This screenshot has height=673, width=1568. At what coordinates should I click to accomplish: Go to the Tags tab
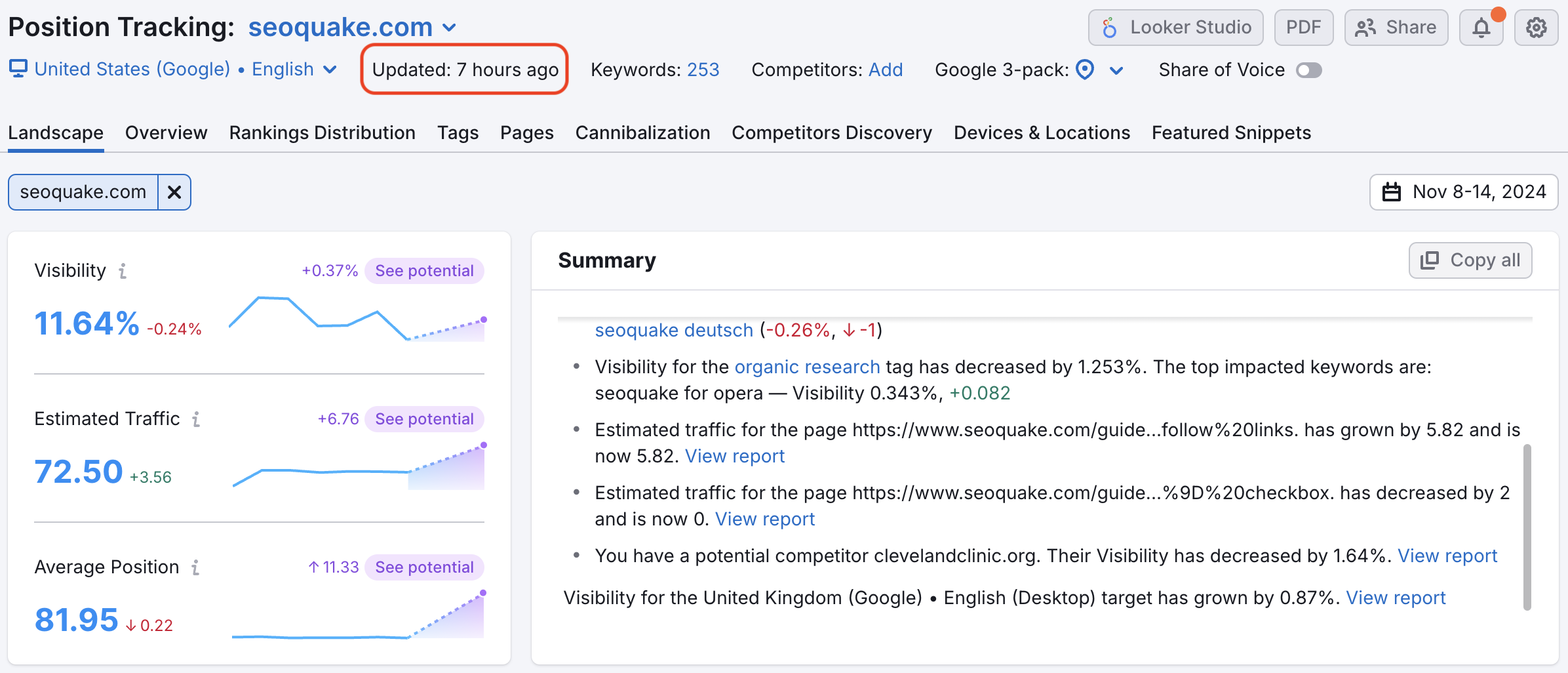(x=458, y=133)
